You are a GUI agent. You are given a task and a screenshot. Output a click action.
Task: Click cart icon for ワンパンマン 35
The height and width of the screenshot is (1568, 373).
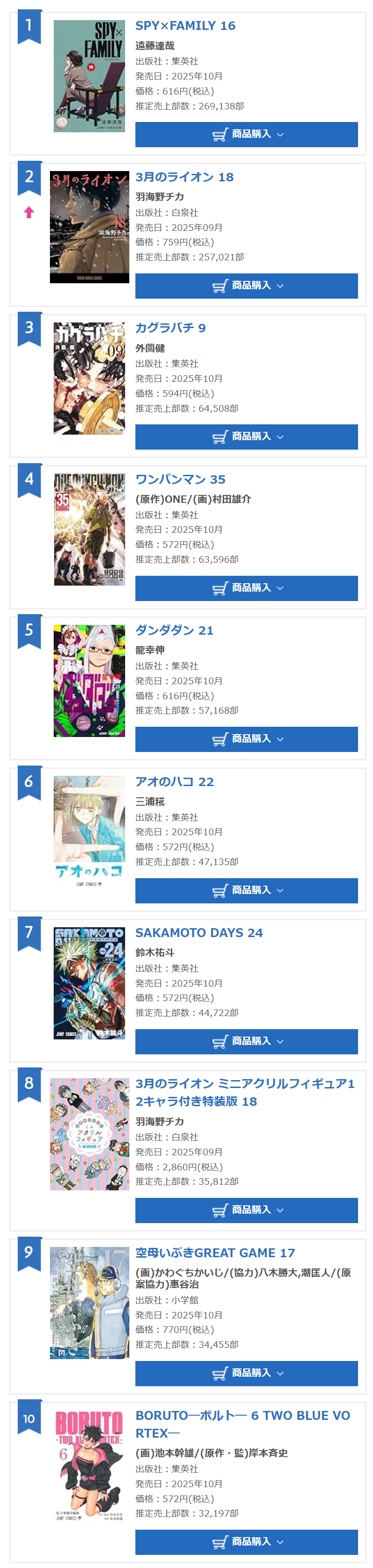[x=220, y=588]
